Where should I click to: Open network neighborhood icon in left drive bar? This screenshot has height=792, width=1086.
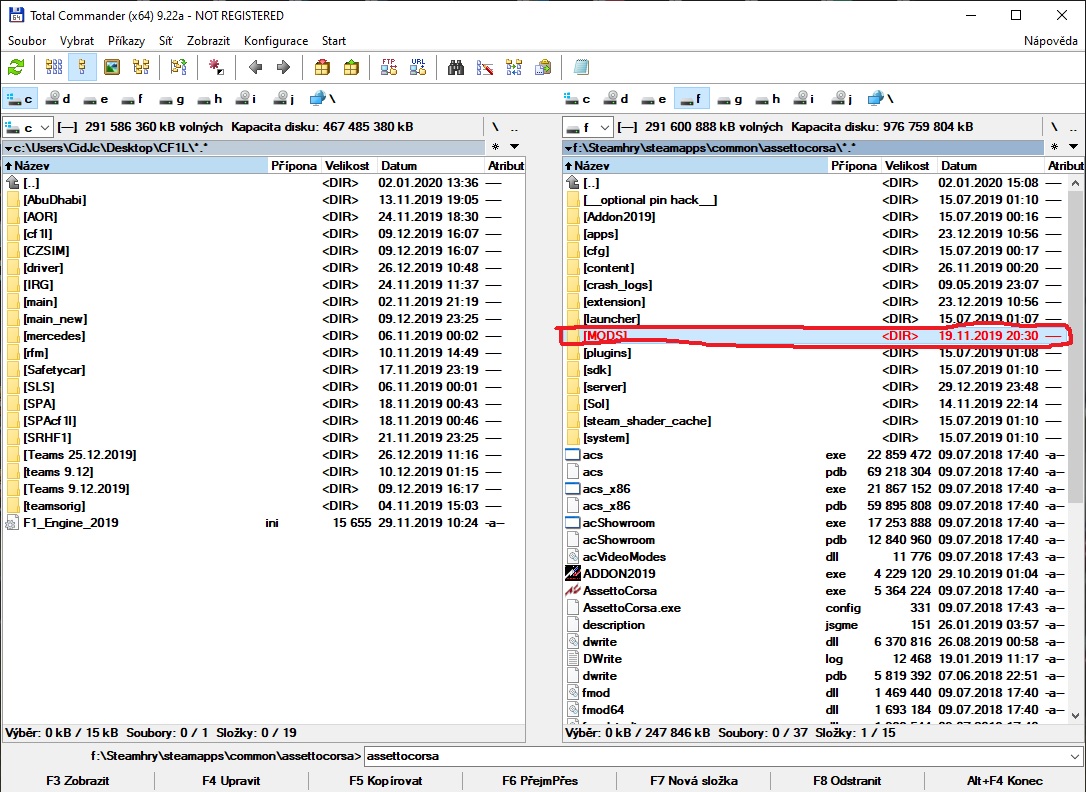(x=323, y=99)
